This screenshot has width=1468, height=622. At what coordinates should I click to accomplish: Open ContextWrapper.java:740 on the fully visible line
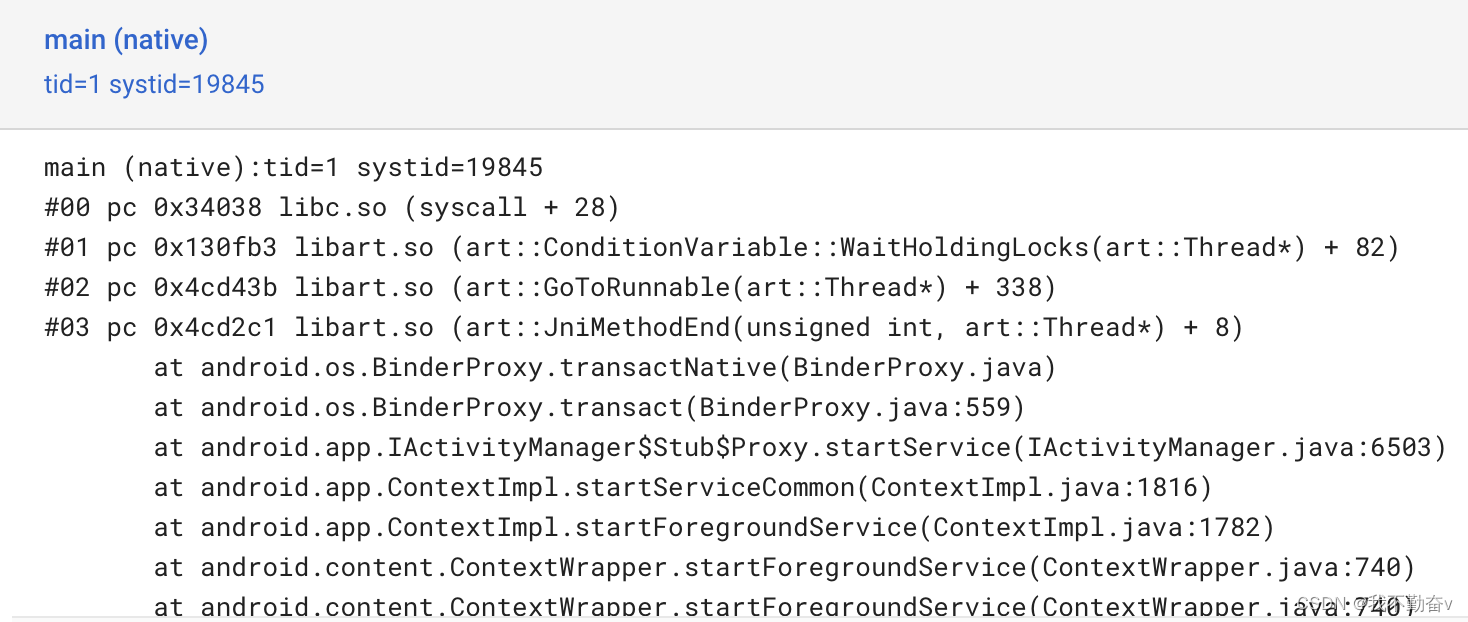point(1229,567)
